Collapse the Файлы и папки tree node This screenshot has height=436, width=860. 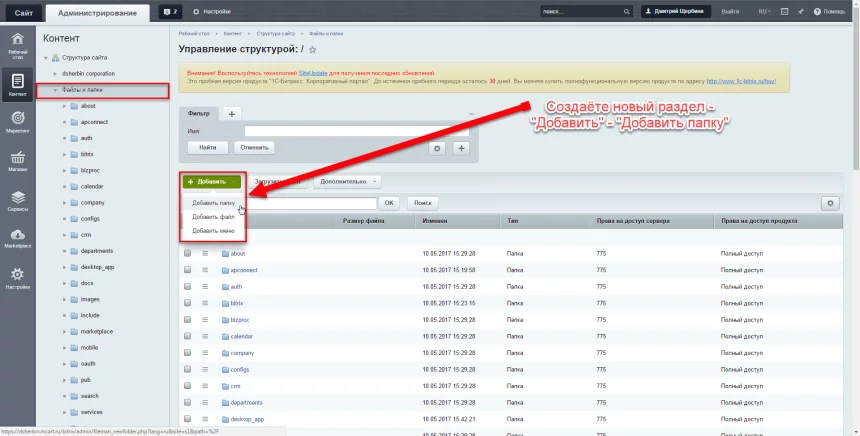pos(55,91)
